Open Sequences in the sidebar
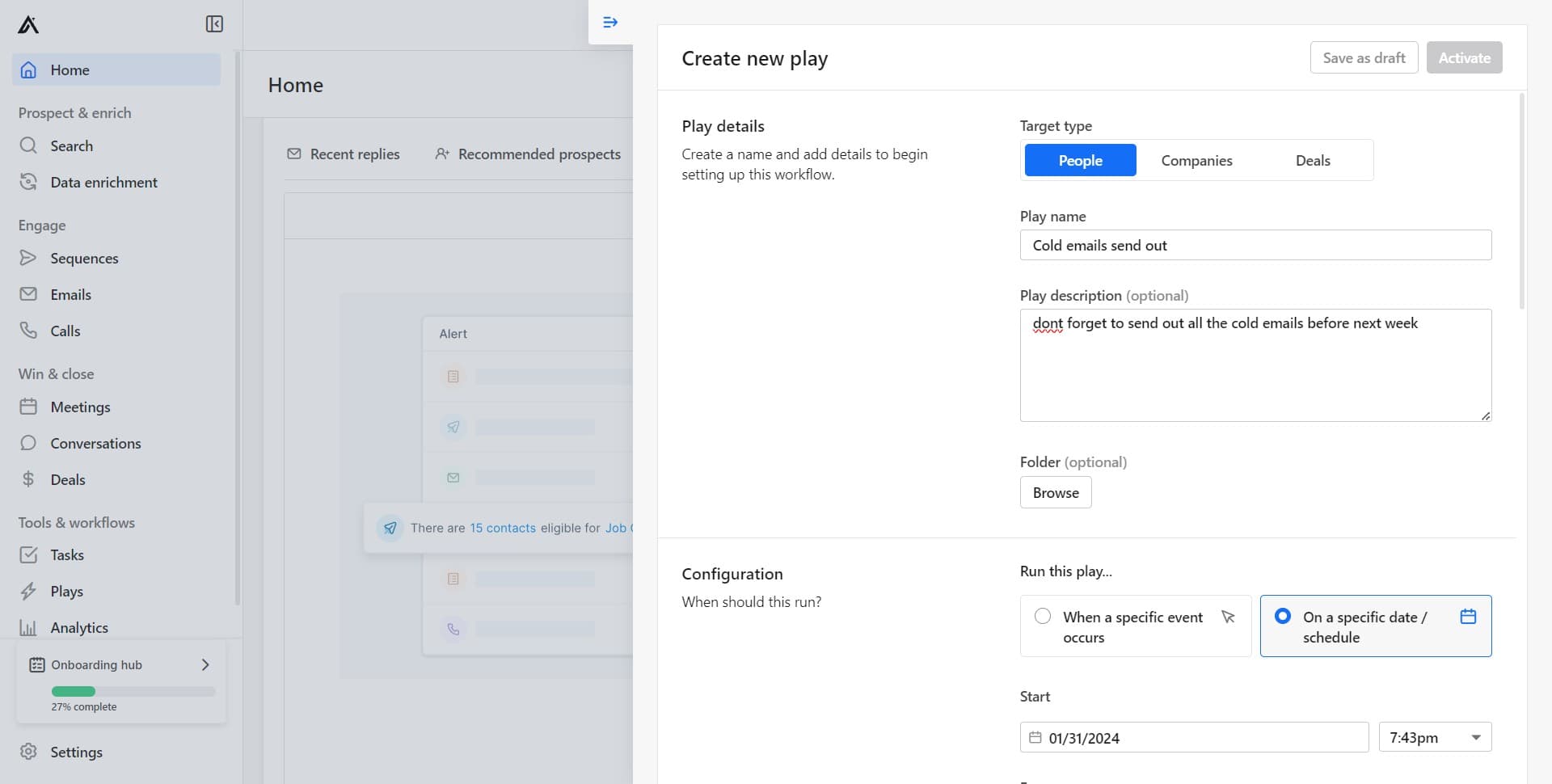The width and height of the screenshot is (1552, 784). point(84,259)
